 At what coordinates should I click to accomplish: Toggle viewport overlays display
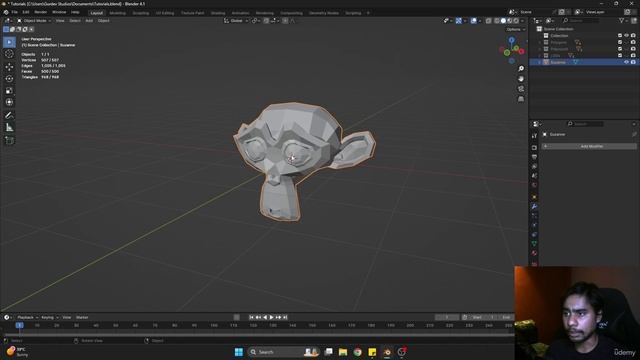coord(473,21)
